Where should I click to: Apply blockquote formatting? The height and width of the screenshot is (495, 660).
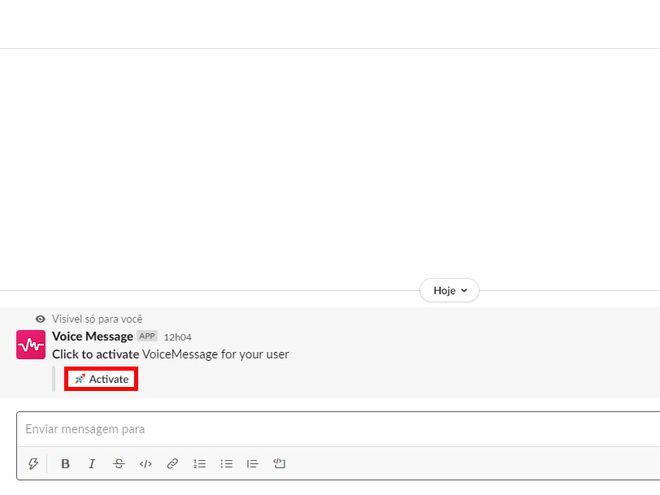point(253,464)
